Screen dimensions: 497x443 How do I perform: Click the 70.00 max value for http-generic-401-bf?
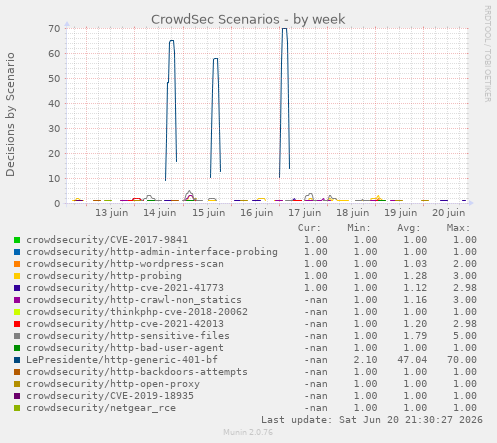(462, 360)
